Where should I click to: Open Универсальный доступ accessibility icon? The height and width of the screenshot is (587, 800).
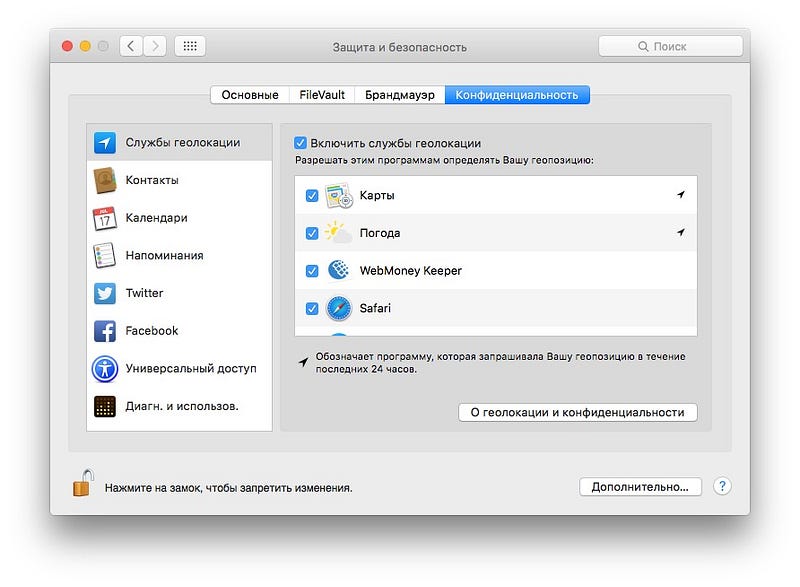105,369
